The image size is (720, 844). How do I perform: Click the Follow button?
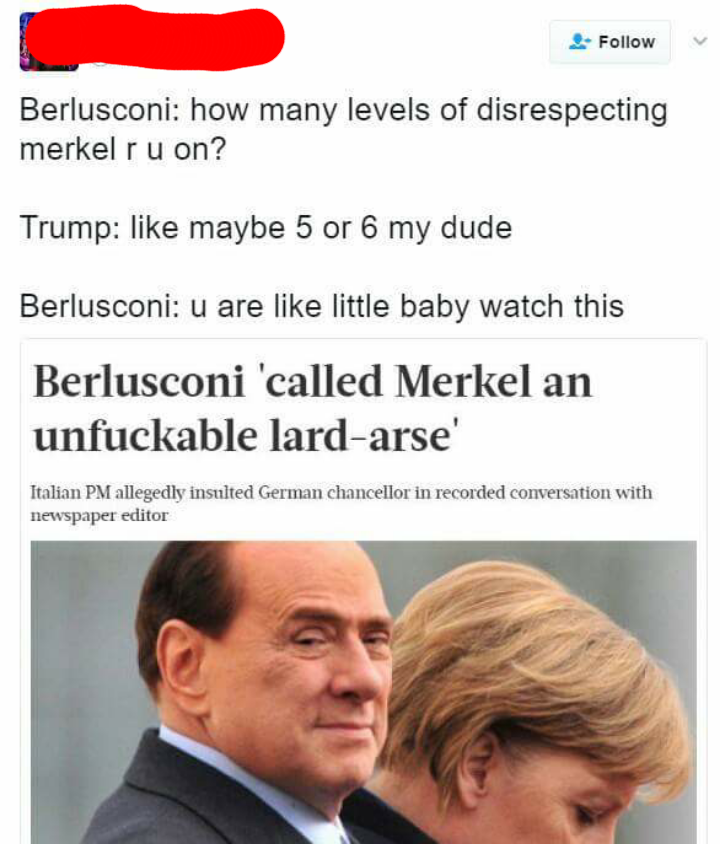click(x=610, y=42)
